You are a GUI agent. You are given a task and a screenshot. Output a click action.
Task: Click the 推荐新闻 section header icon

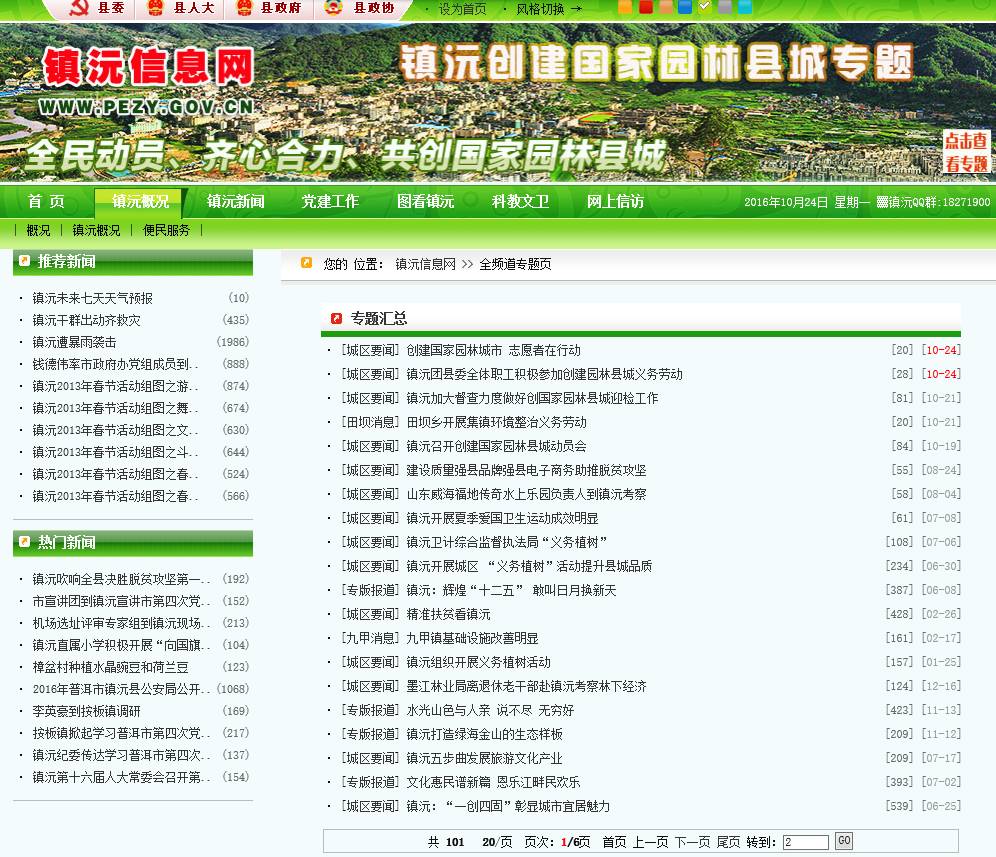pos(25,261)
